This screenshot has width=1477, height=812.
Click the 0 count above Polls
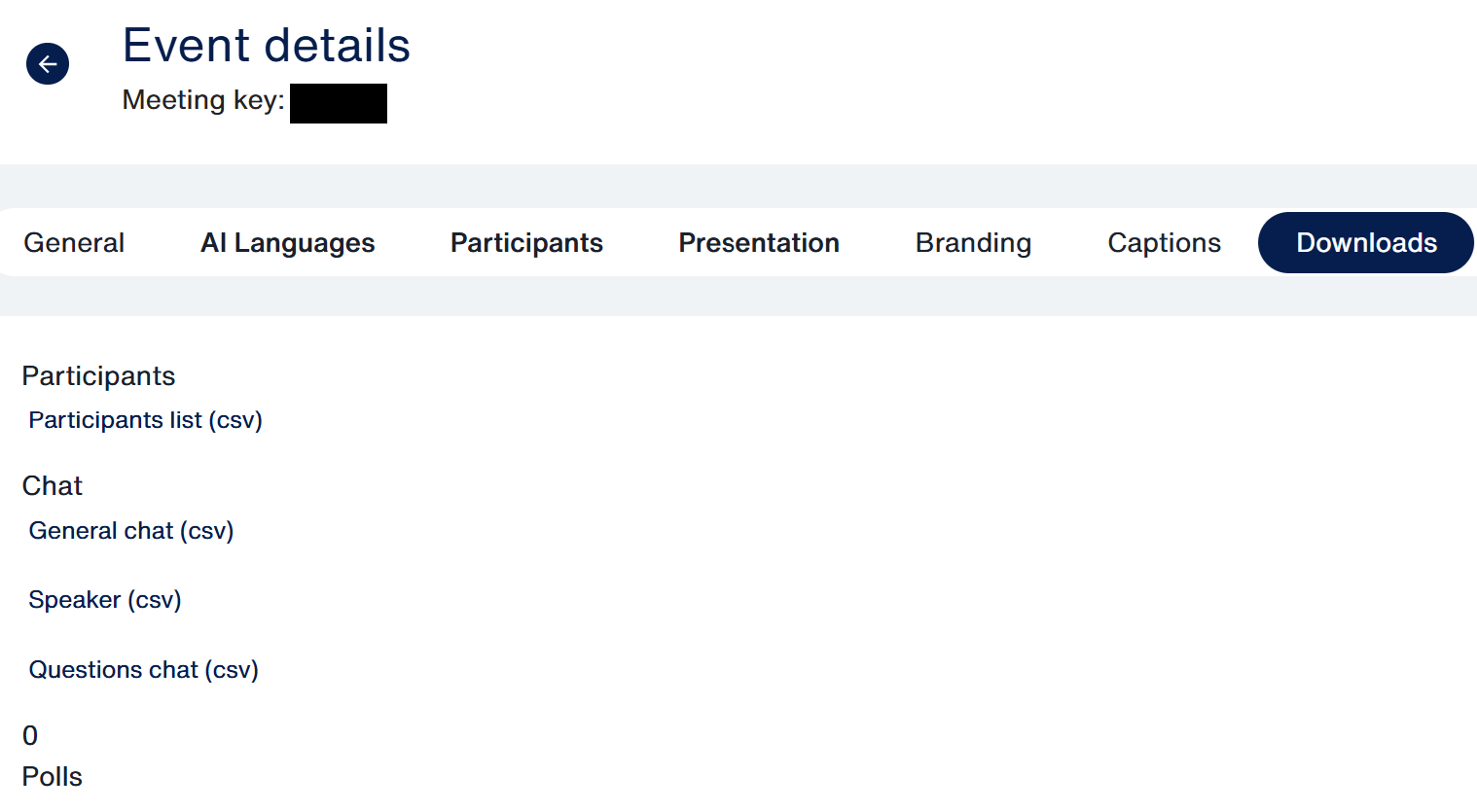(30, 736)
